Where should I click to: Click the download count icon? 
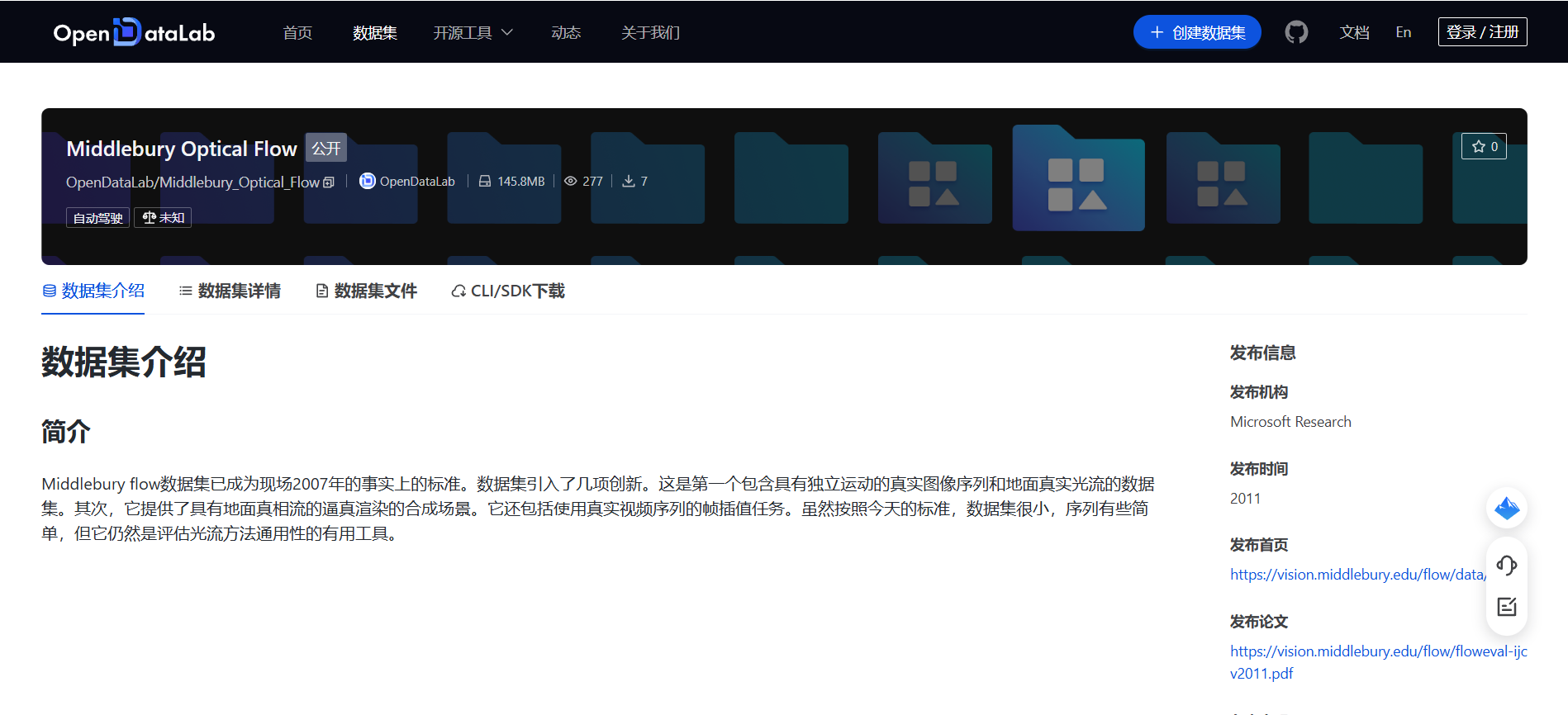point(629,181)
